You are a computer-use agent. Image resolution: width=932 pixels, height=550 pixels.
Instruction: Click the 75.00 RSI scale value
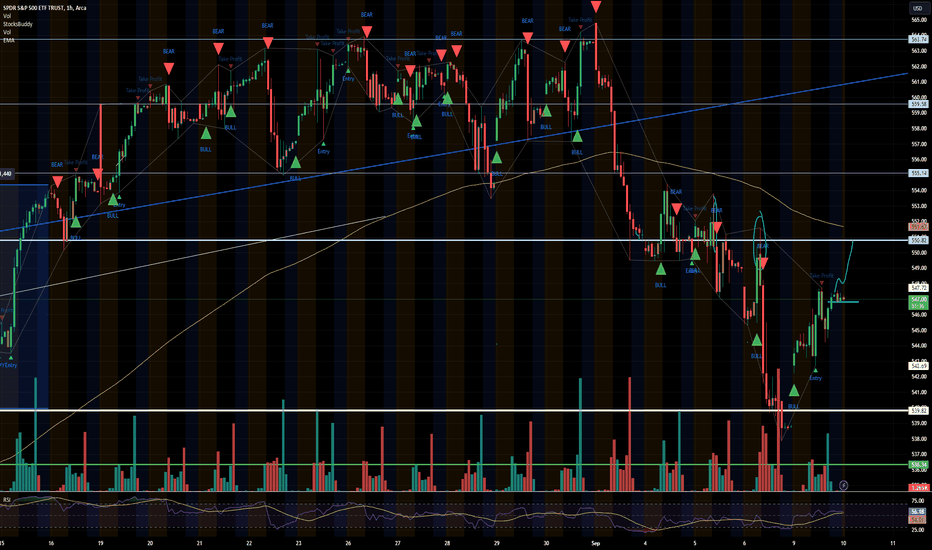pyautogui.click(x=918, y=501)
